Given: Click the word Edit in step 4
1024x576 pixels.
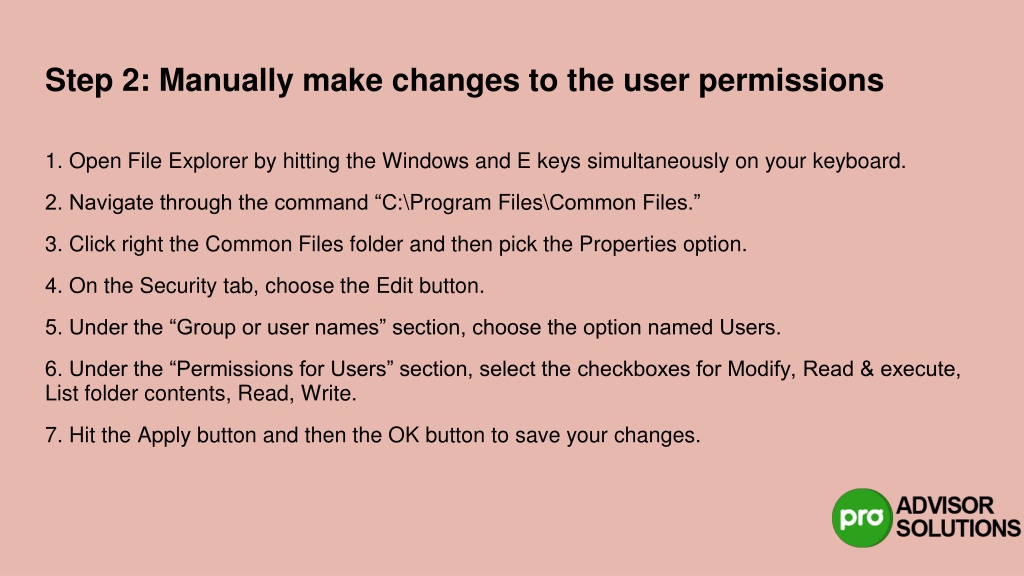Looking at the screenshot, I should coord(394,285).
